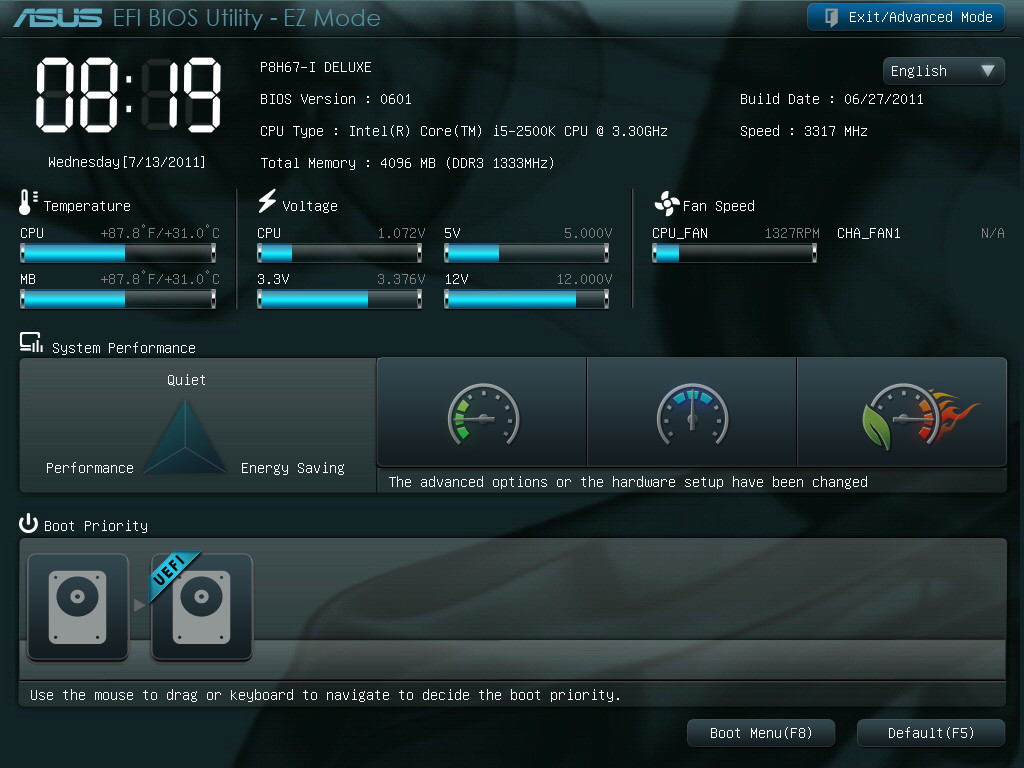Click the System Performance icon
The height and width of the screenshot is (768, 1024).
point(31,344)
